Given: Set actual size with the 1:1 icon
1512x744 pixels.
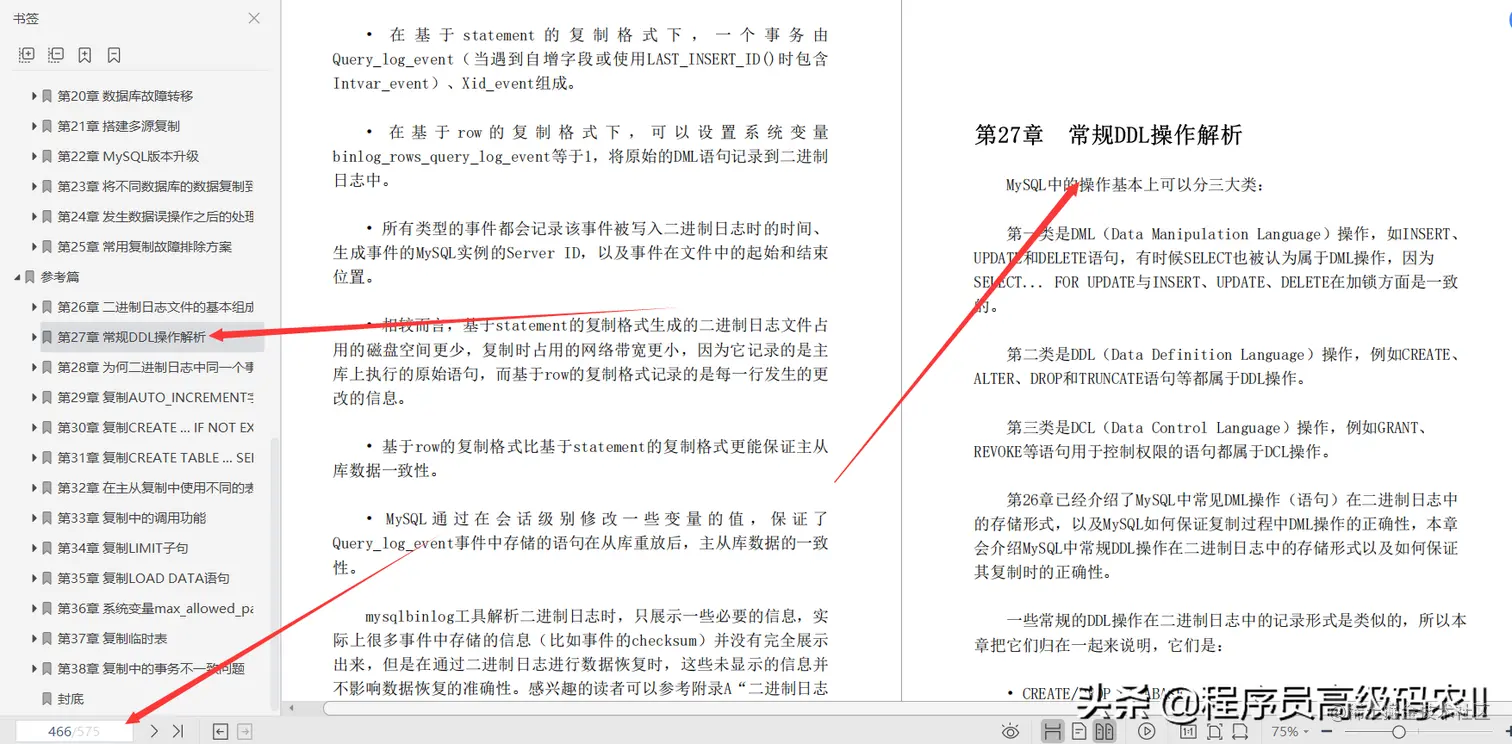Looking at the screenshot, I should [1188, 730].
